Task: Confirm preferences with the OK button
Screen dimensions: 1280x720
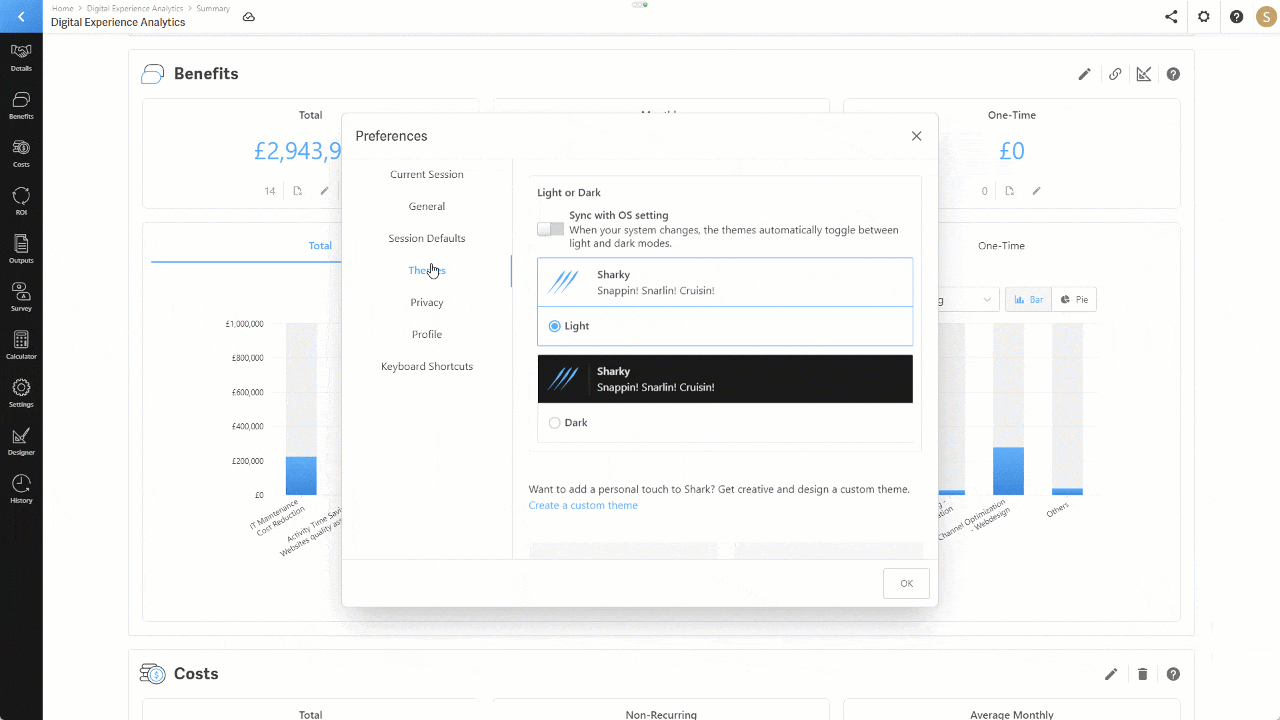Action: (x=905, y=583)
